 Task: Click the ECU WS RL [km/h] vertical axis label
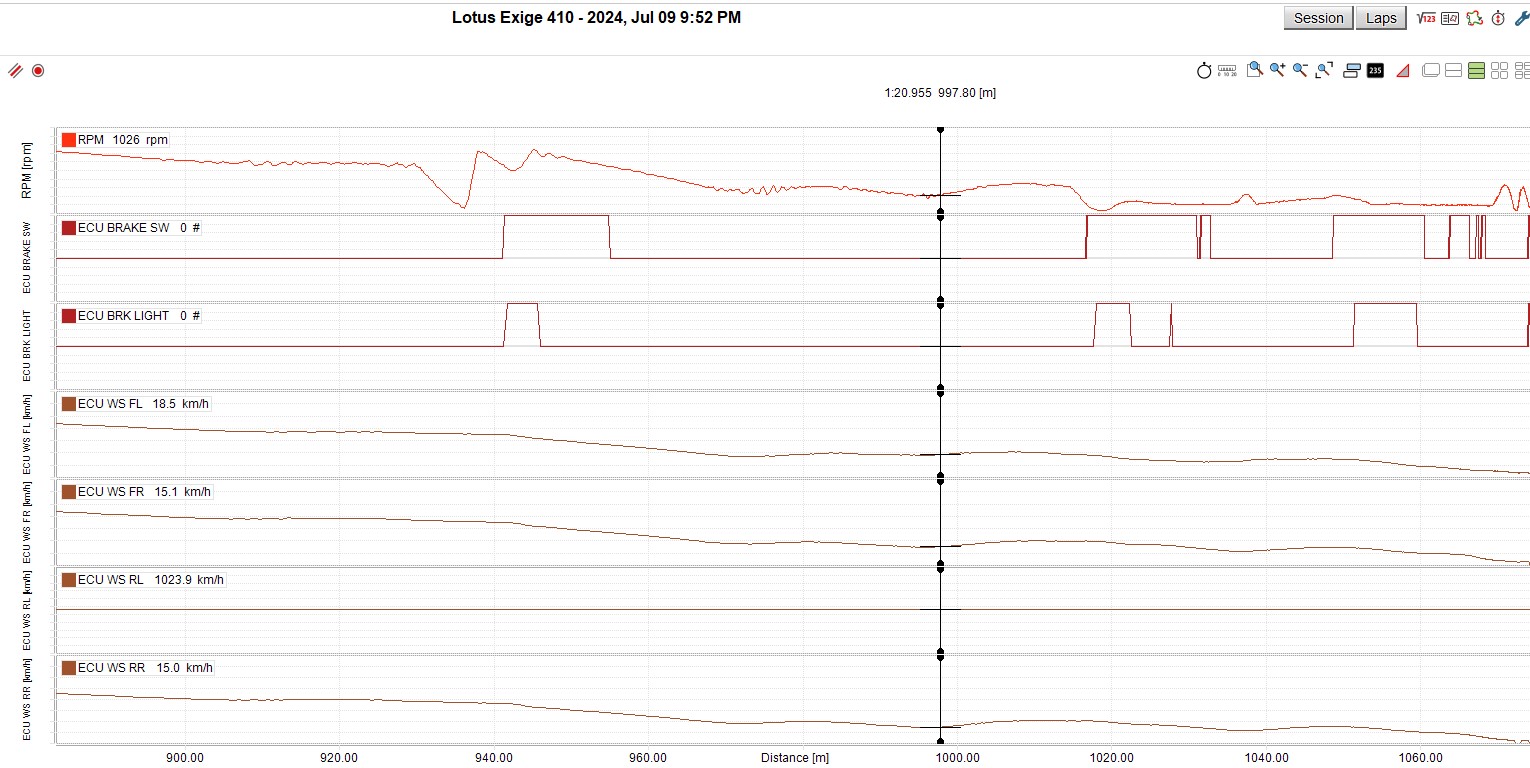[x=27, y=609]
